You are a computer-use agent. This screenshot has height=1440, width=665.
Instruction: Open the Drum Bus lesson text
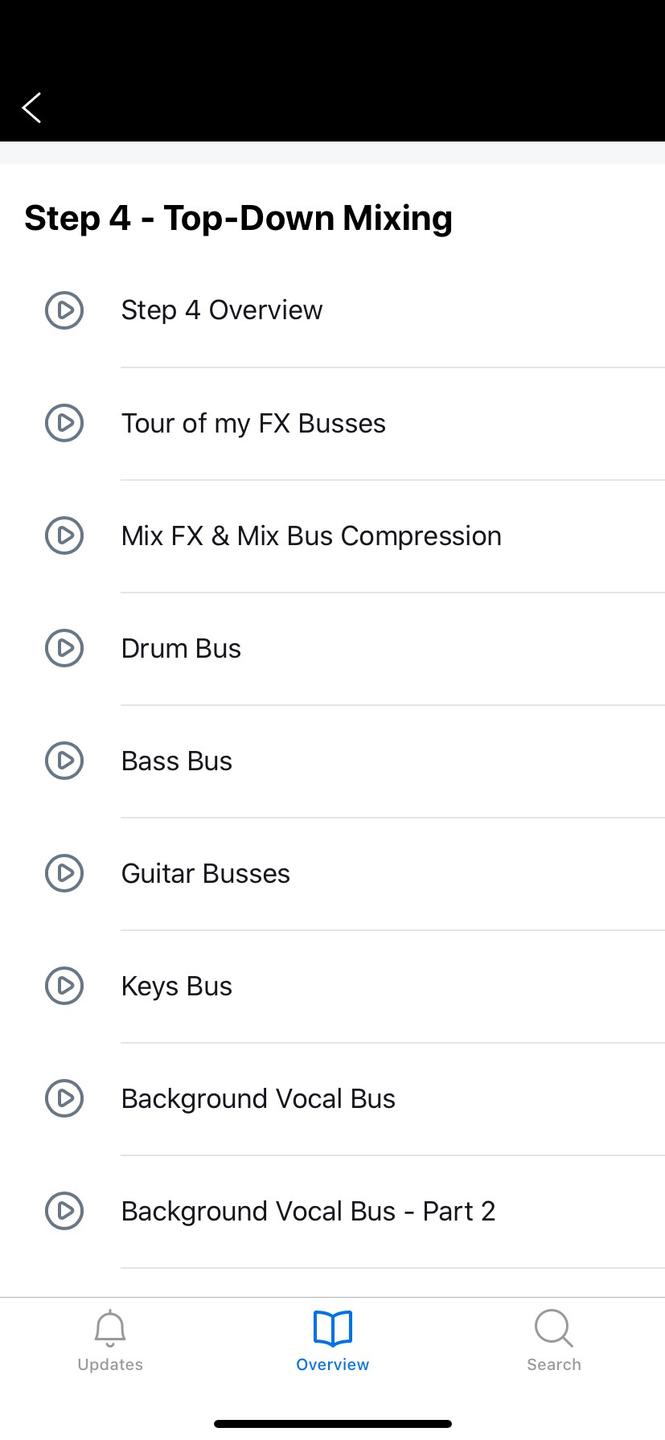tap(181, 648)
